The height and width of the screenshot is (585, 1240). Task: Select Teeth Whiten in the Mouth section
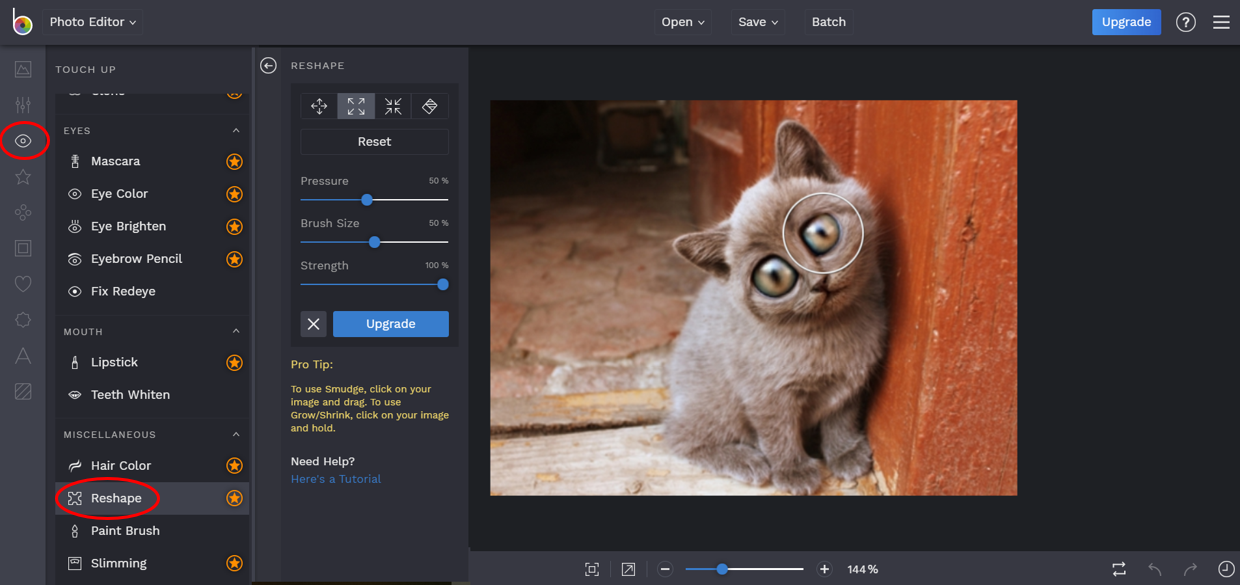tap(130, 395)
